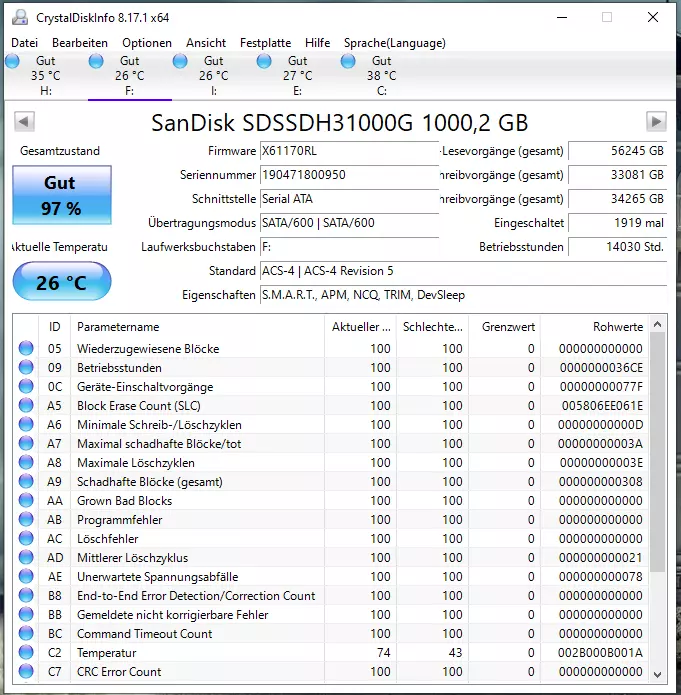Click the ID column header
The image size is (681, 695).
[x=55, y=327]
